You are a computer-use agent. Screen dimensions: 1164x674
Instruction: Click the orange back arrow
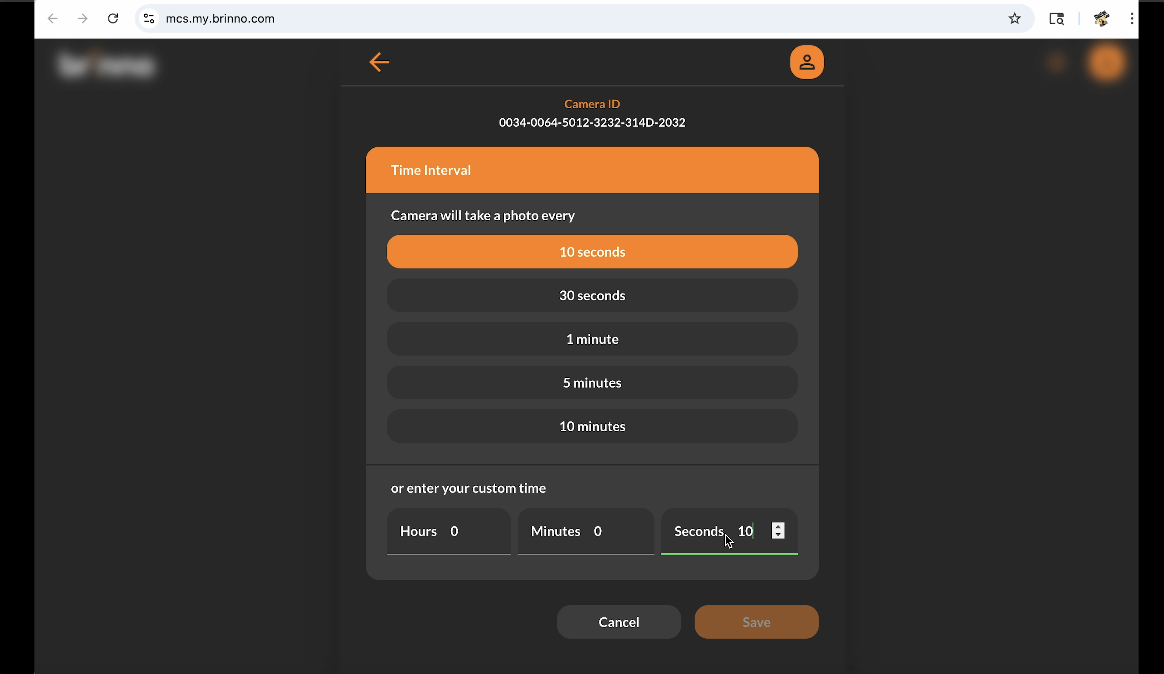coord(379,62)
